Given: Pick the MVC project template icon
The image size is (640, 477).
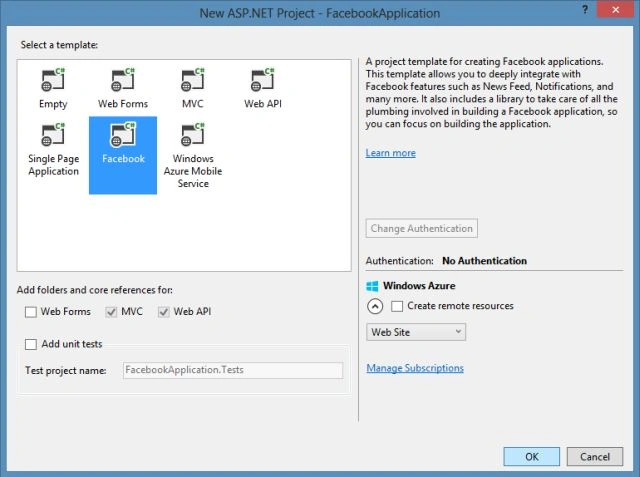Looking at the screenshot, I should pos(193,80).
